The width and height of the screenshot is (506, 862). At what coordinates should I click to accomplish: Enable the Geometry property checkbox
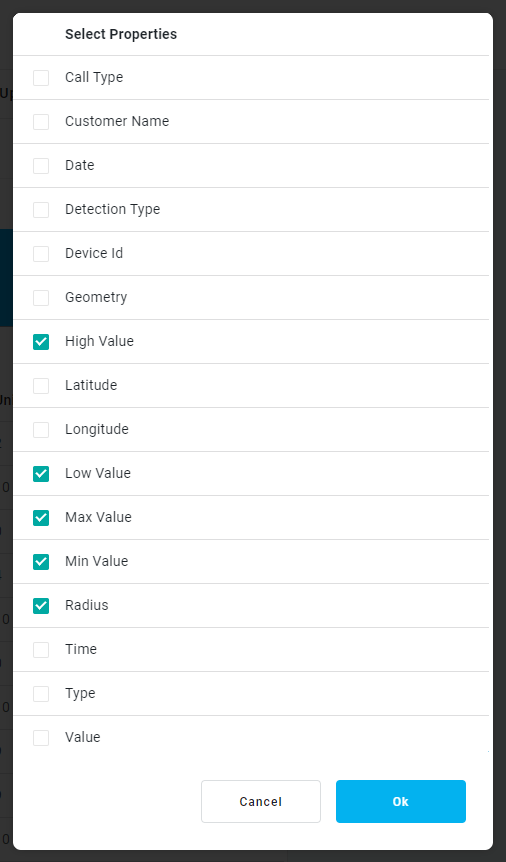point(41,298)
